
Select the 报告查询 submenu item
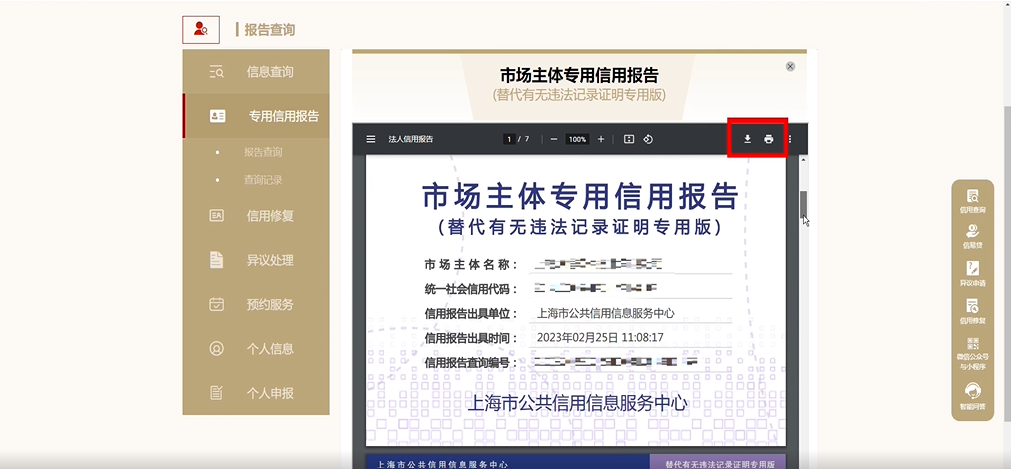pyautogui.click(x=263, y=152)
